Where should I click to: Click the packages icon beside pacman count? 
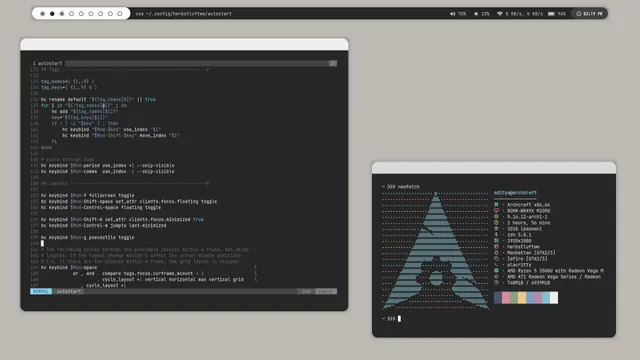coord(496,229)
